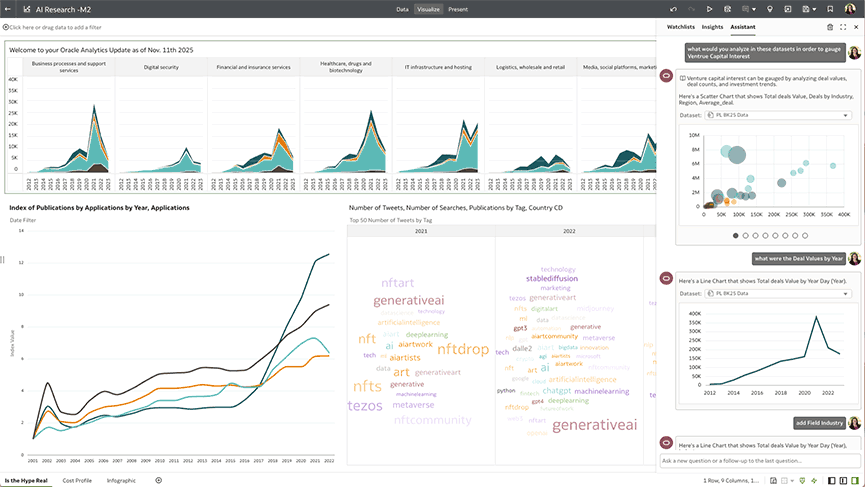This screenshot has height=487, width=865.
Task: Select the first filled pagination dot
Action: (x=736, y=236)
